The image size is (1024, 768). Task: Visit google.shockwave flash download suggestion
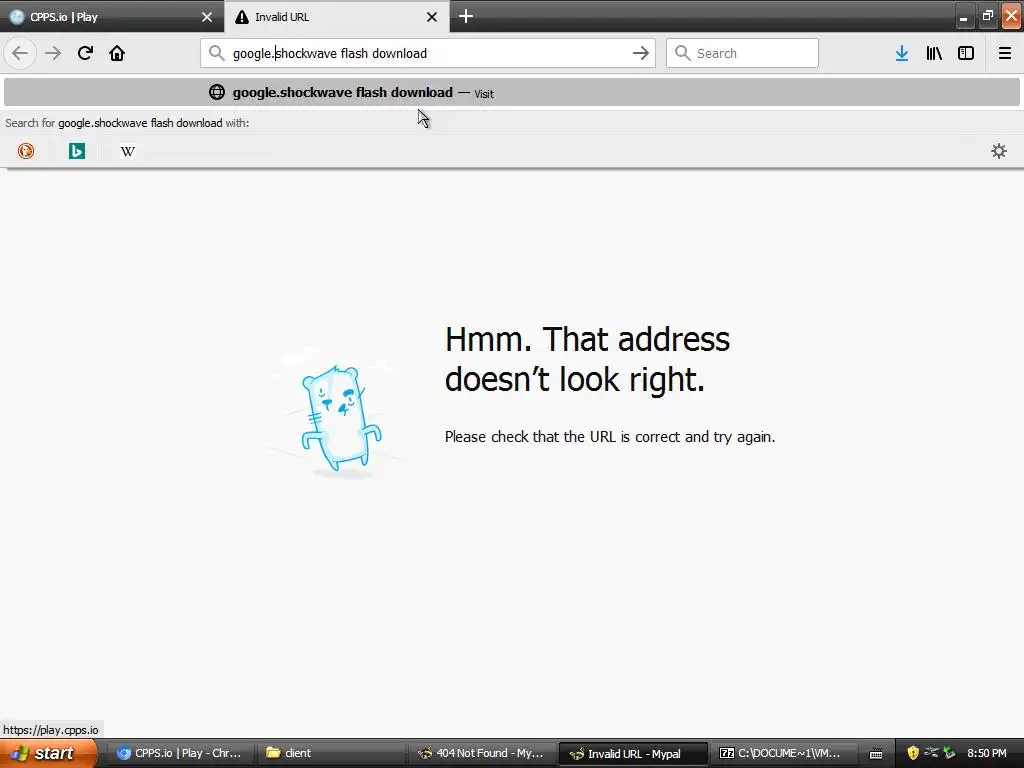click(512, 92)
